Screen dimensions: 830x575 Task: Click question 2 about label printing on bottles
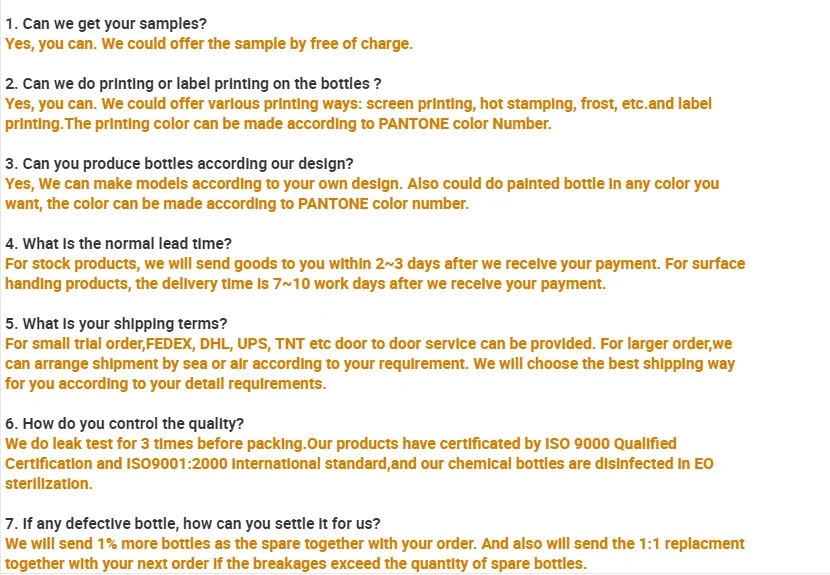pyautogui.click(x=193, y=84)
